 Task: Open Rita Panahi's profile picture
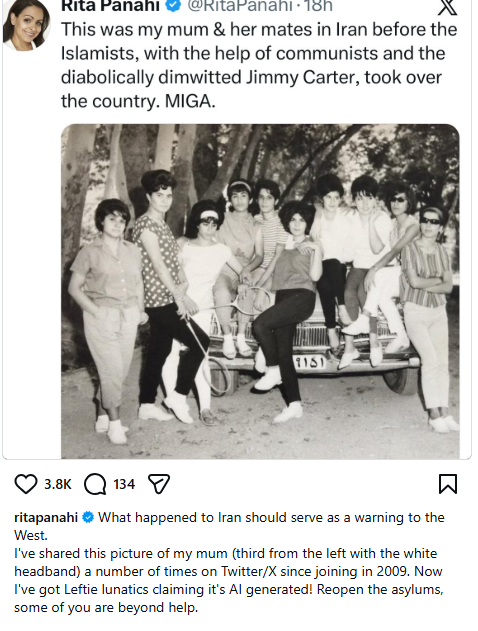point(27,25)
